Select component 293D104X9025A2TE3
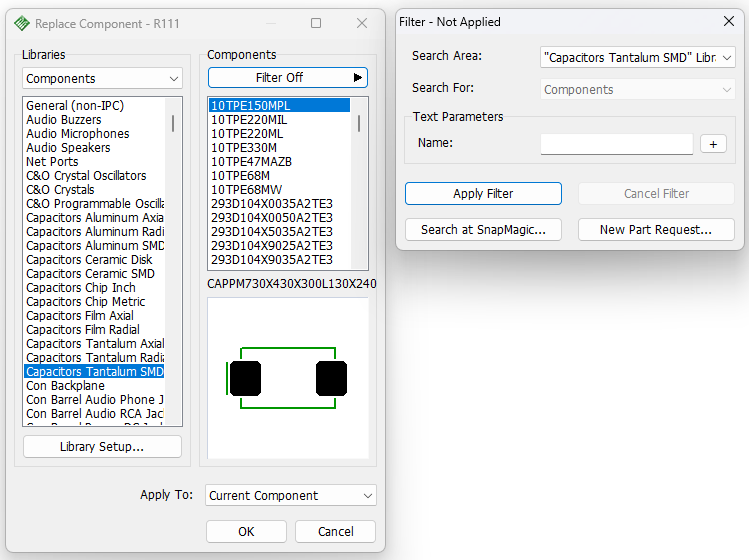 pos(279,246)
